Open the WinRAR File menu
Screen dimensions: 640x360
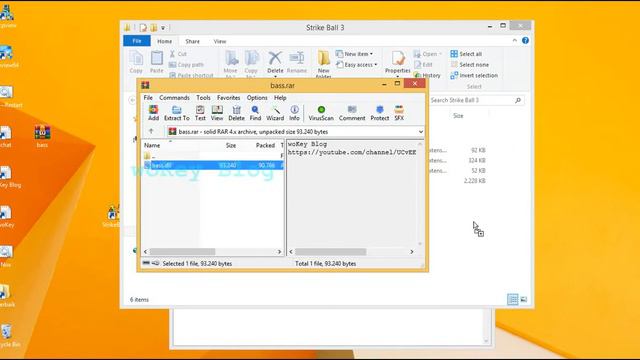(148, 98)
